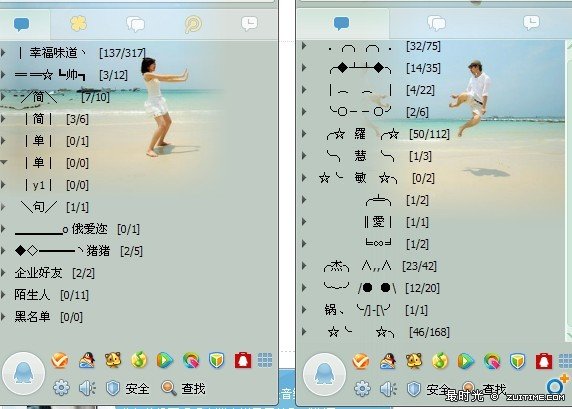Viewport: 572px width, 409px height.
Task: Open QQ PC Manager shield icon, right window
Action: click(x=518, y=361)
